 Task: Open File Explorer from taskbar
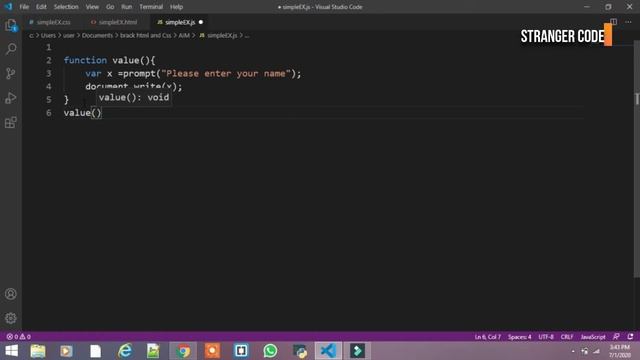(x=38, y=351)
